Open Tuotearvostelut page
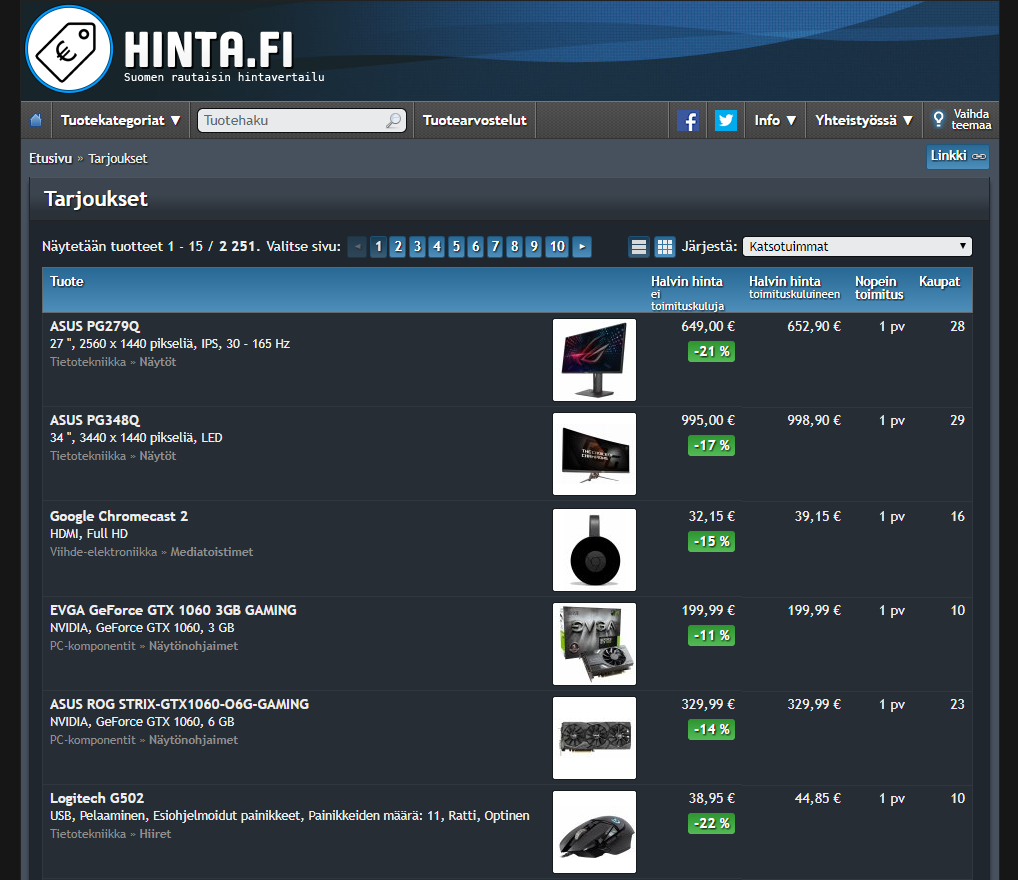 (x=475, y=120)
